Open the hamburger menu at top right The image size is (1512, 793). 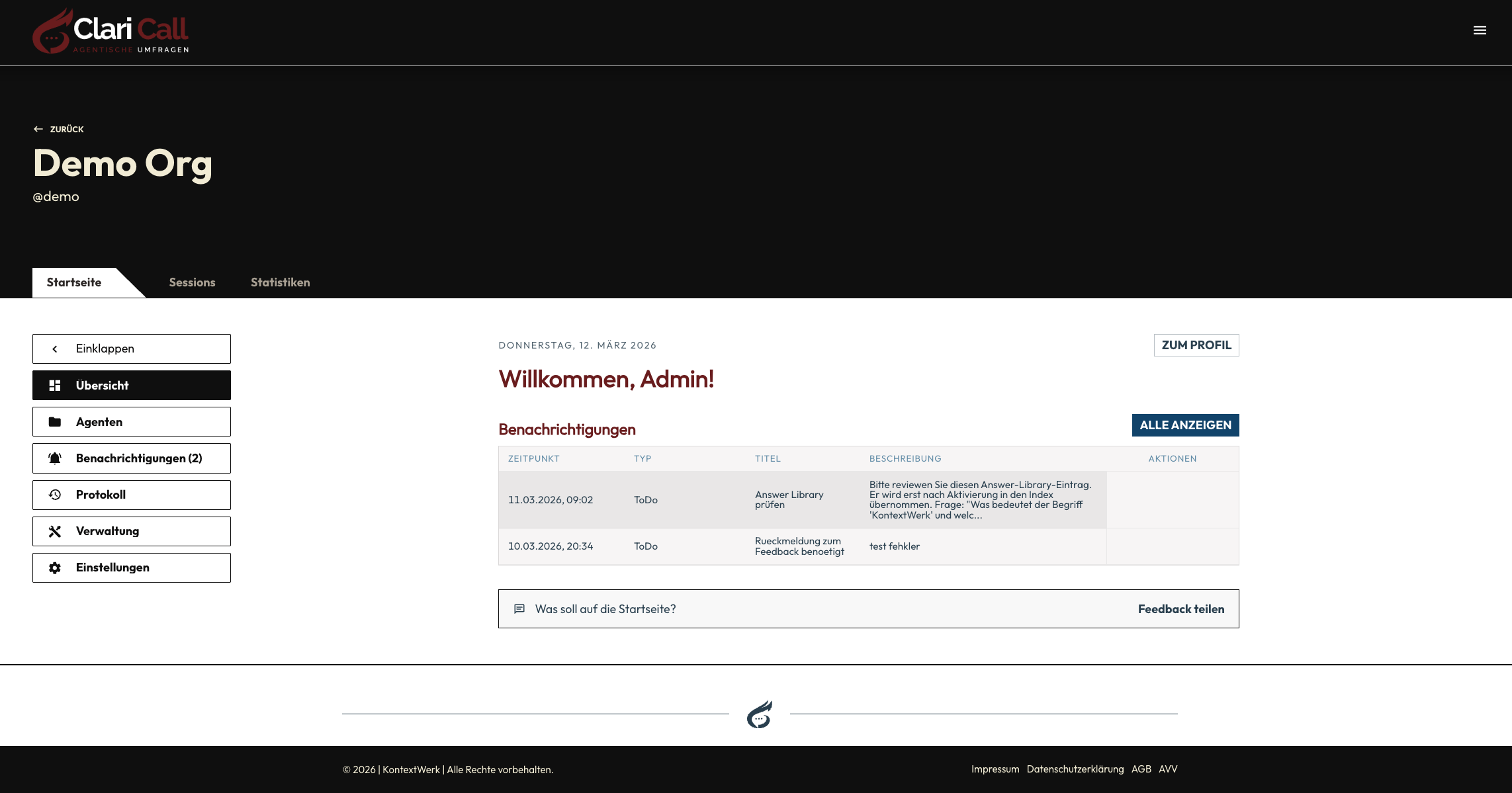click(x=1479, y=30)
